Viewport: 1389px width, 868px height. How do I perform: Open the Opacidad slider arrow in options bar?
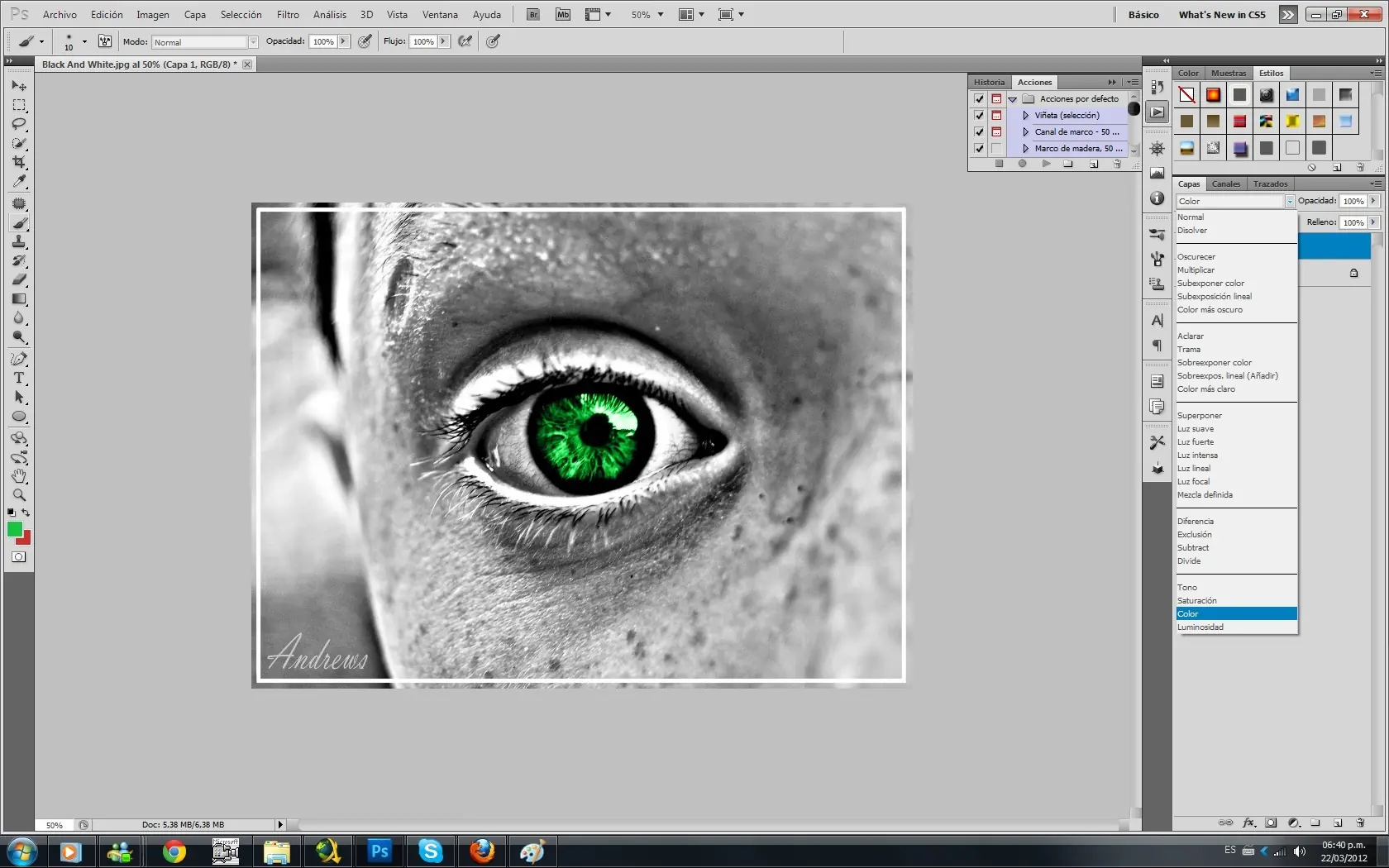pos(343,41)
